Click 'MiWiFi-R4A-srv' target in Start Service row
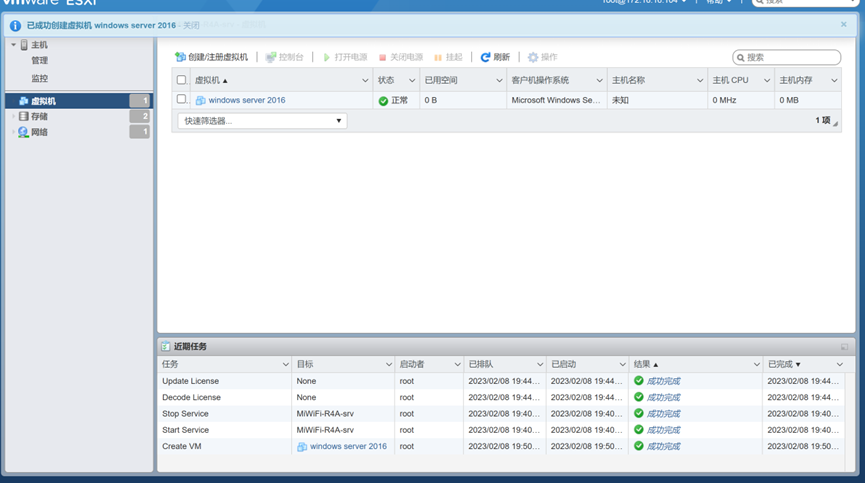The image size is (865, 483). click(325, 430)
